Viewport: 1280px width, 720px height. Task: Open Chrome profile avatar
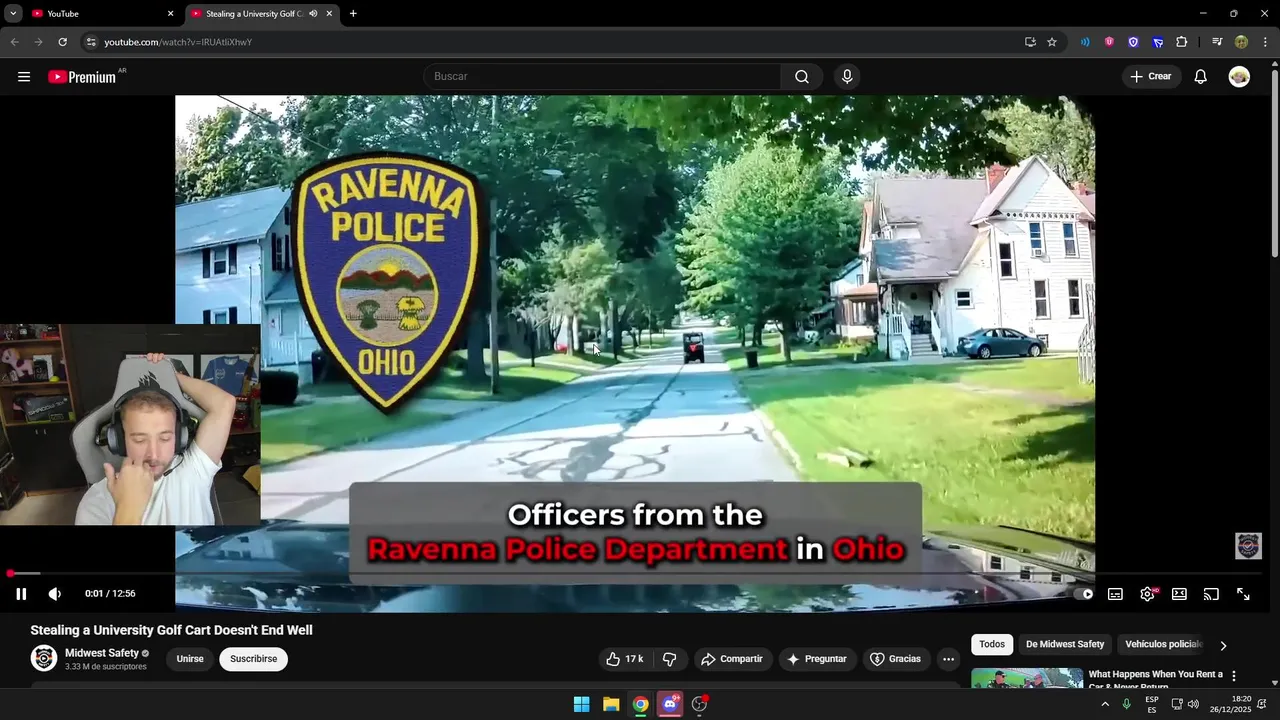(x=1241, y=42)
